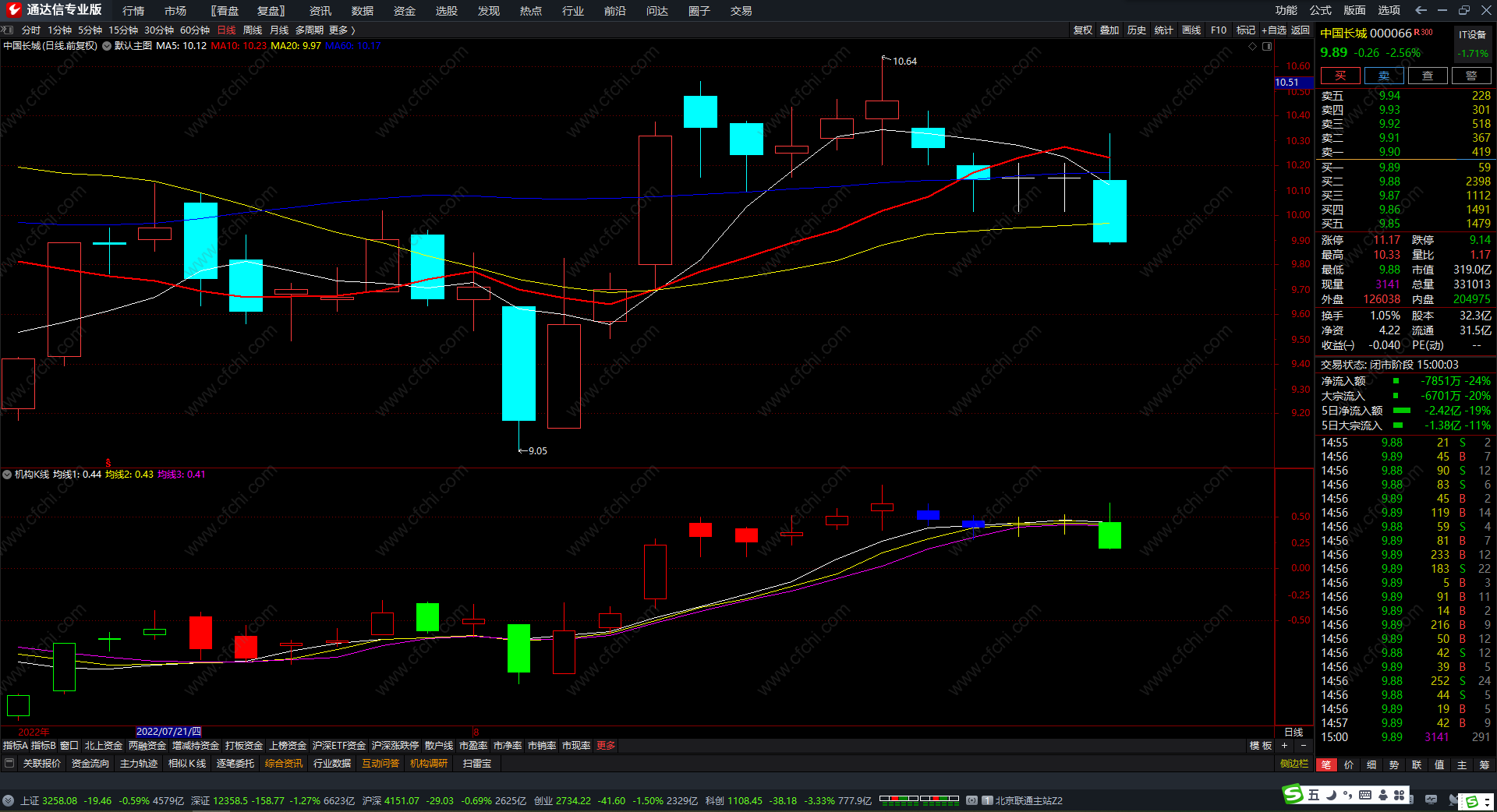Open the 统计 options in chart toolbar
Image resolution: width=1497 pixels, height=812 pixels.
1164,30
